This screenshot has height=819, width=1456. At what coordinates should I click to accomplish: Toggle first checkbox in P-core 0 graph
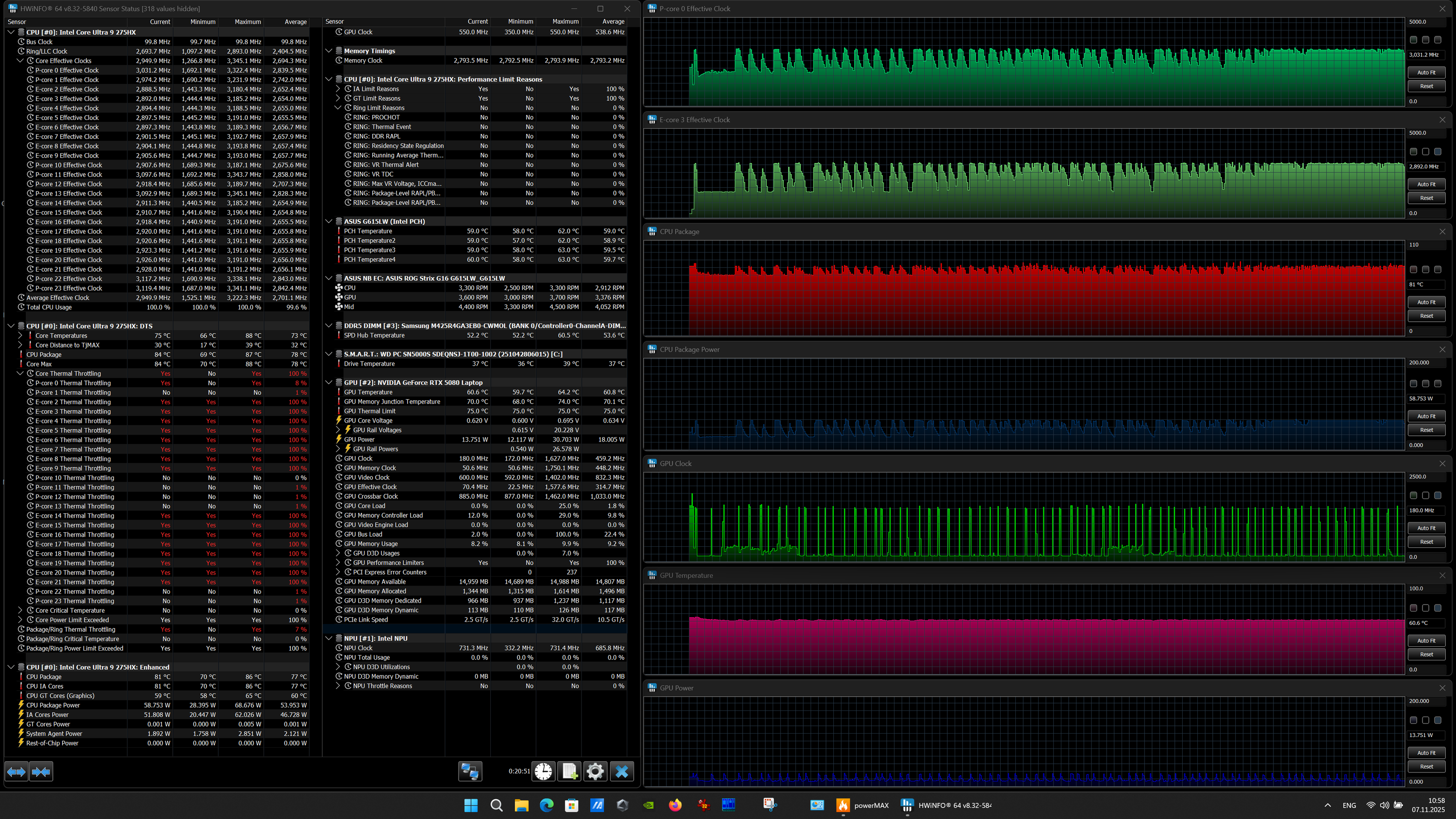click(1414, 40)
